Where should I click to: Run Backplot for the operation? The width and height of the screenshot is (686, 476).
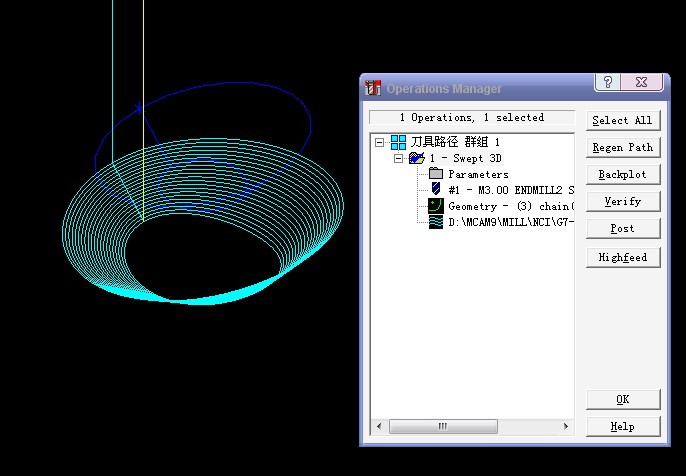pos(623,175)
